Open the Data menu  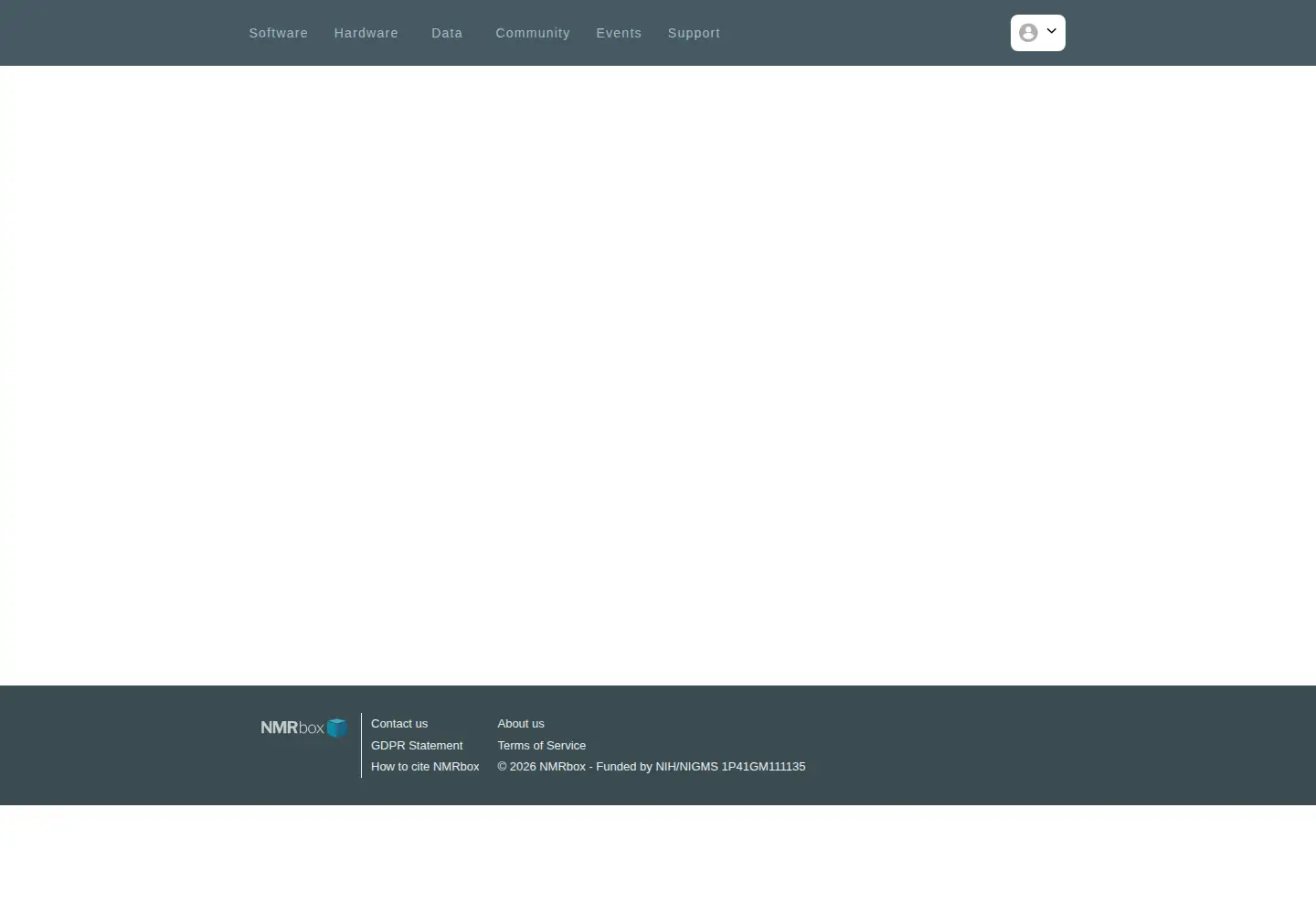(447, 33)
